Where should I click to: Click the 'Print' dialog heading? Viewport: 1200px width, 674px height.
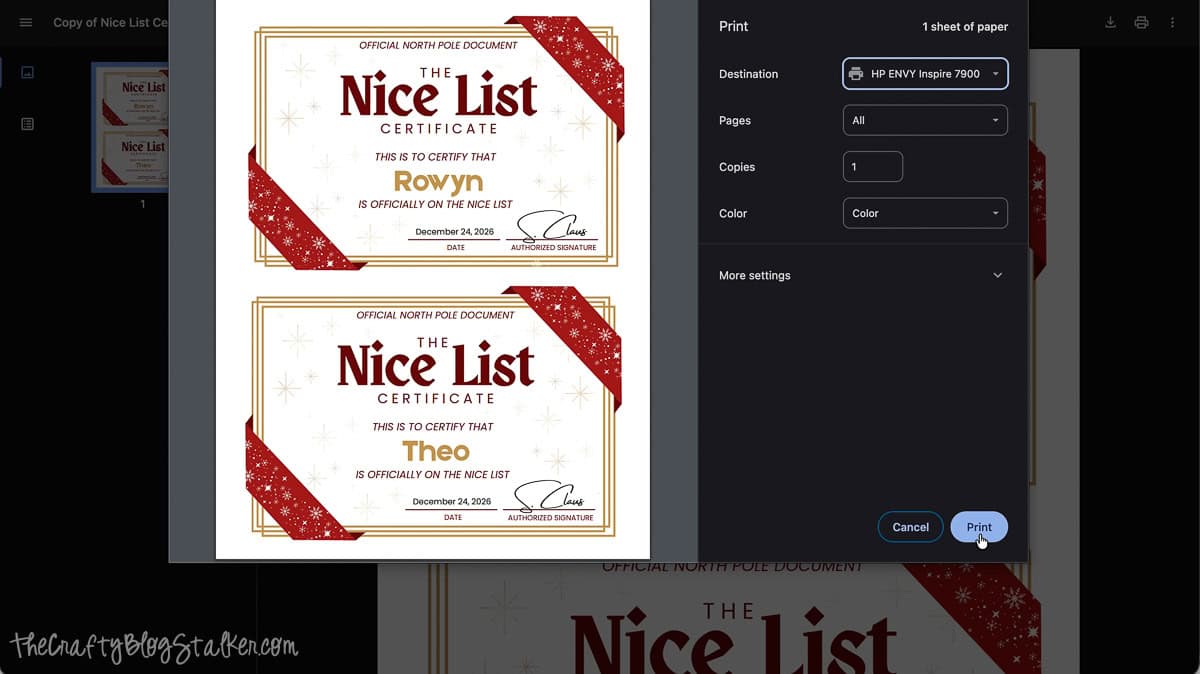click(x=733, y=27)
